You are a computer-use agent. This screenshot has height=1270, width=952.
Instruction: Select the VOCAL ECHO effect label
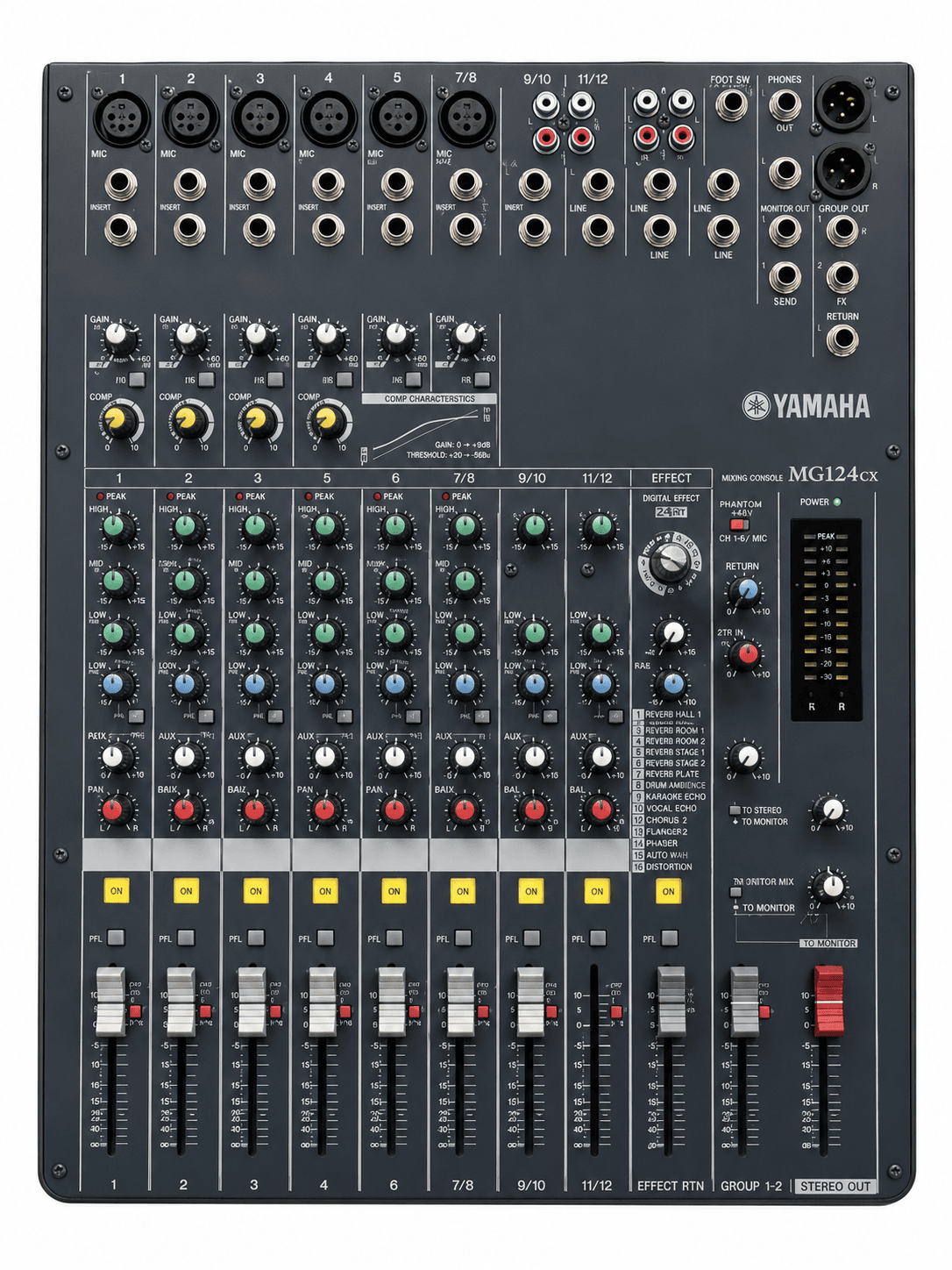click(x=671, y=809)
